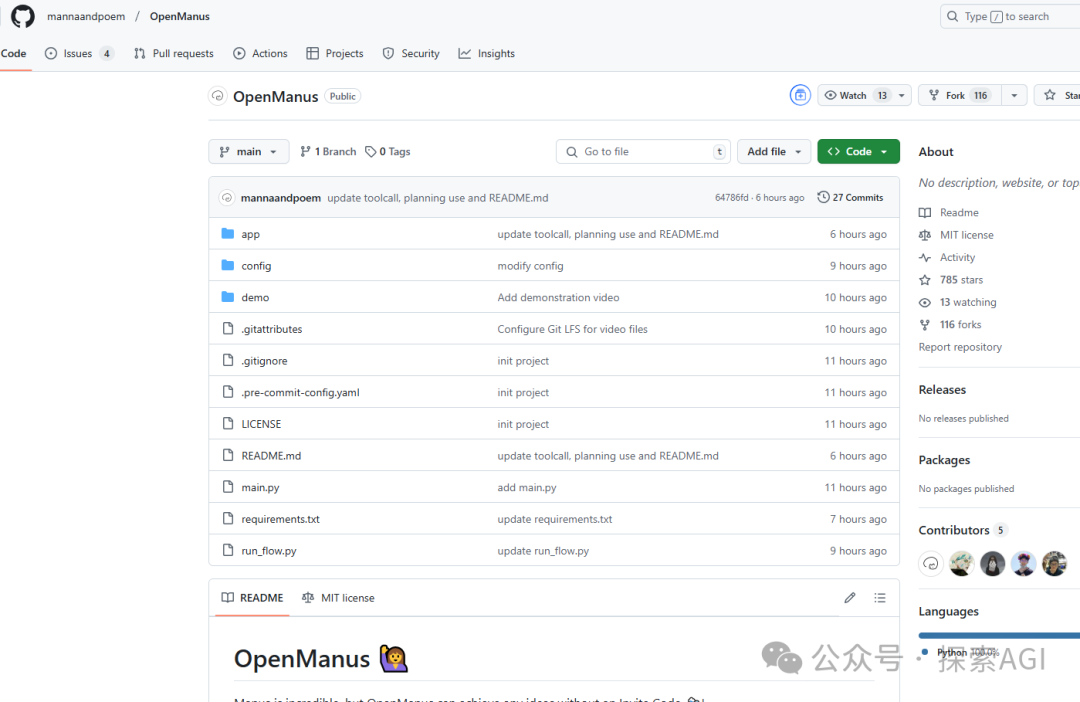
Task: Open the config folder
Action: coord(256,266)
